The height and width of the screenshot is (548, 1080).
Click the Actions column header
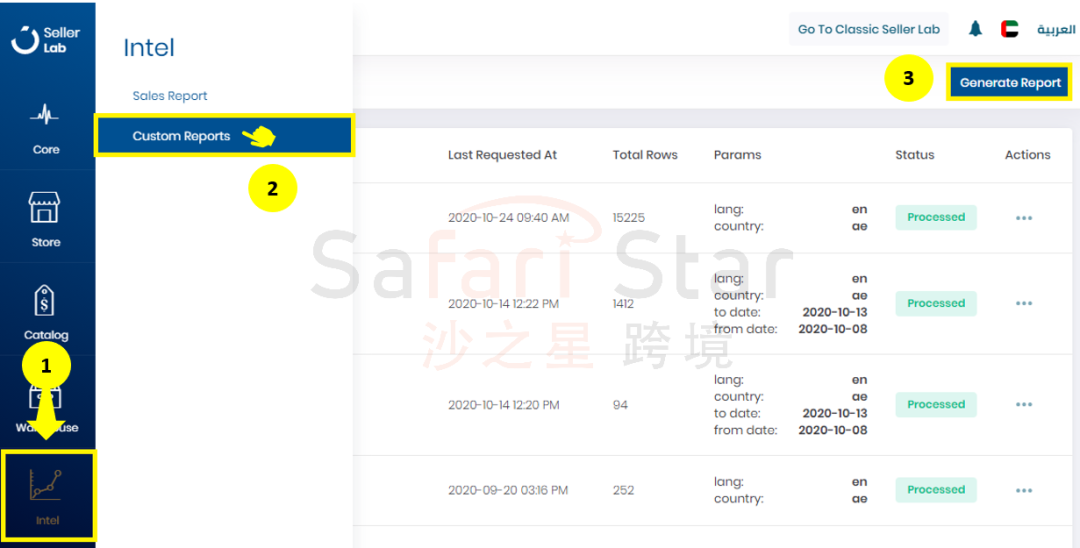(x=1027, y=155)
